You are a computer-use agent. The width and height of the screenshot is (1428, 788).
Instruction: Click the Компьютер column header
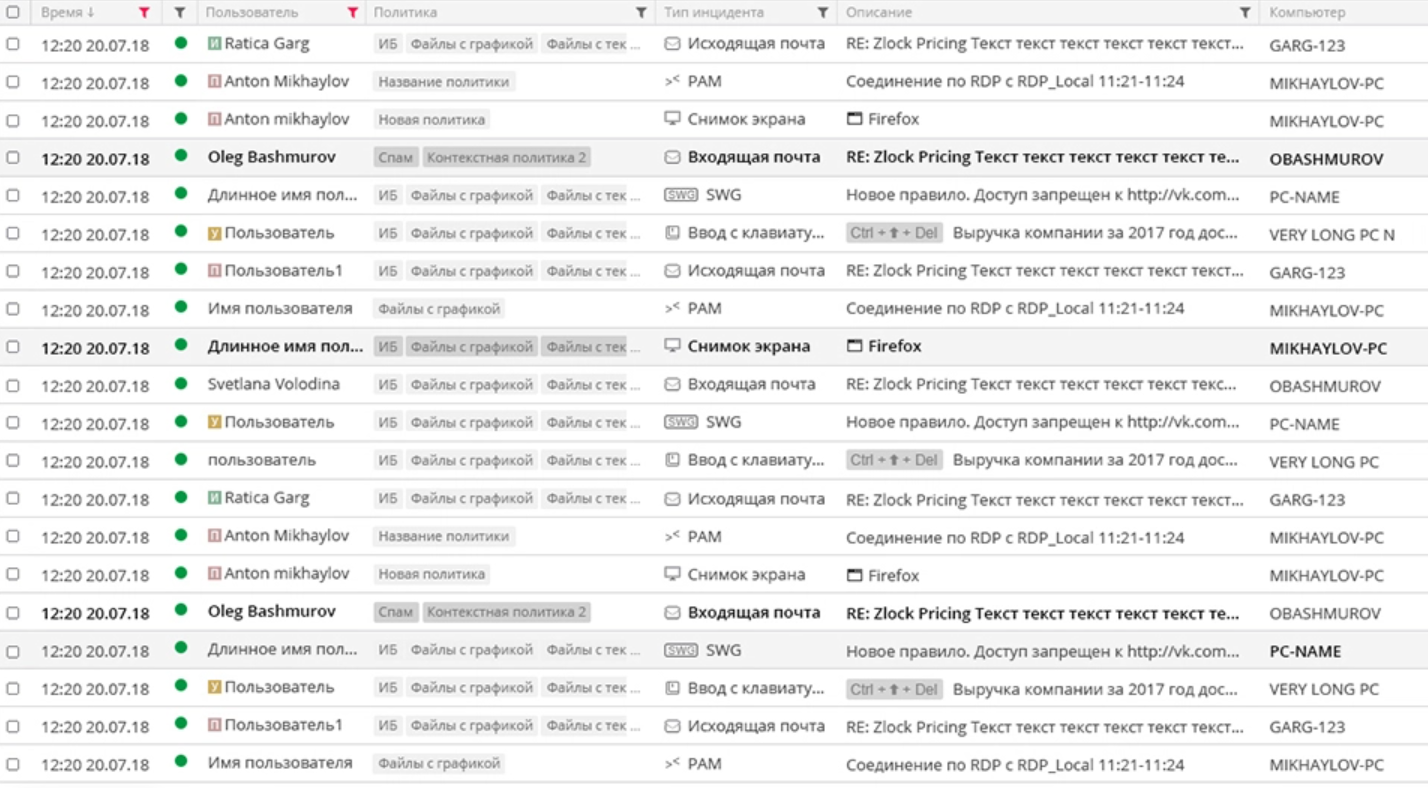(1307, 13)
